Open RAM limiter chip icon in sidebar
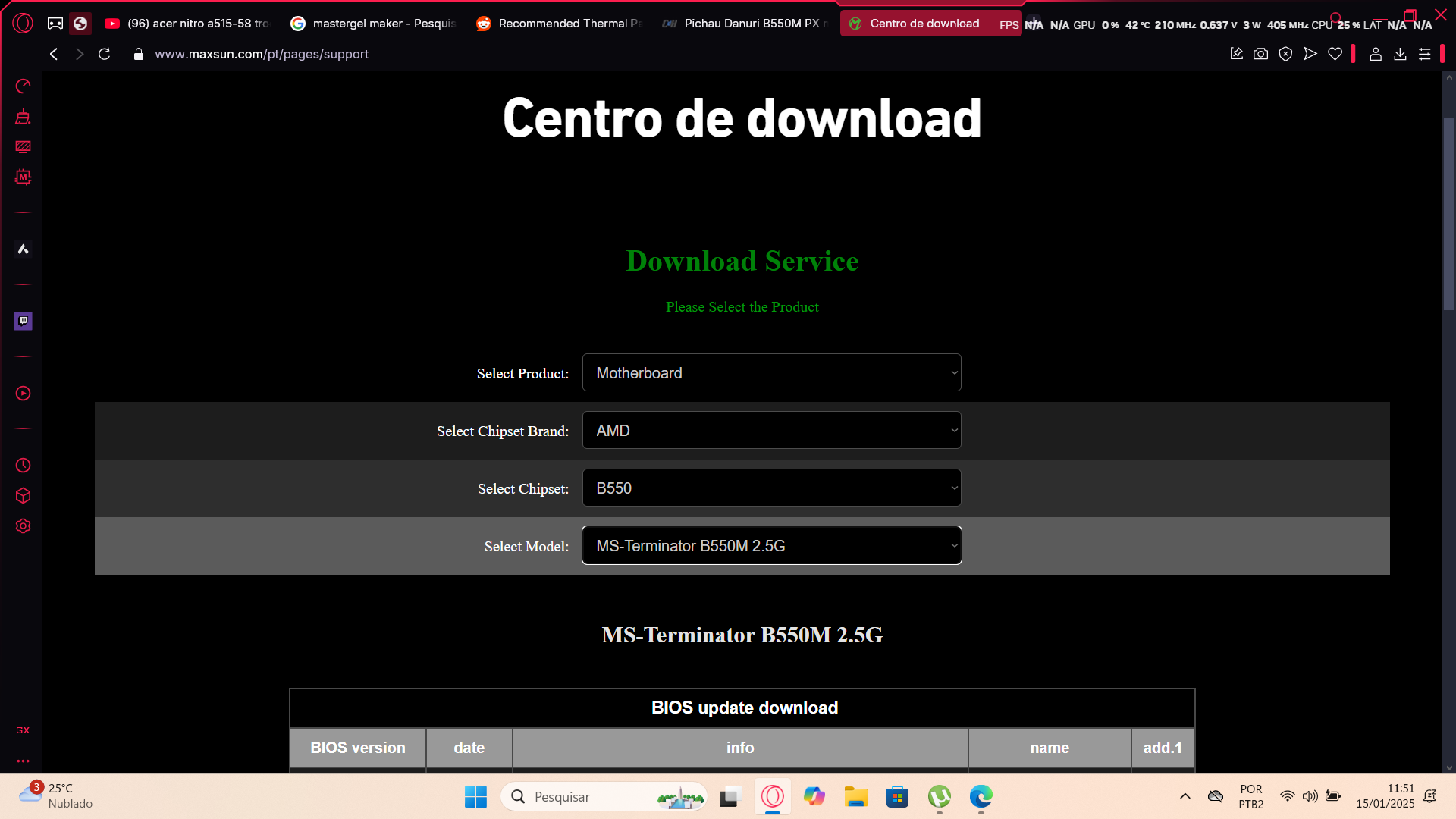The width and height of the screenshot is (1456, 819). [23, 177]
